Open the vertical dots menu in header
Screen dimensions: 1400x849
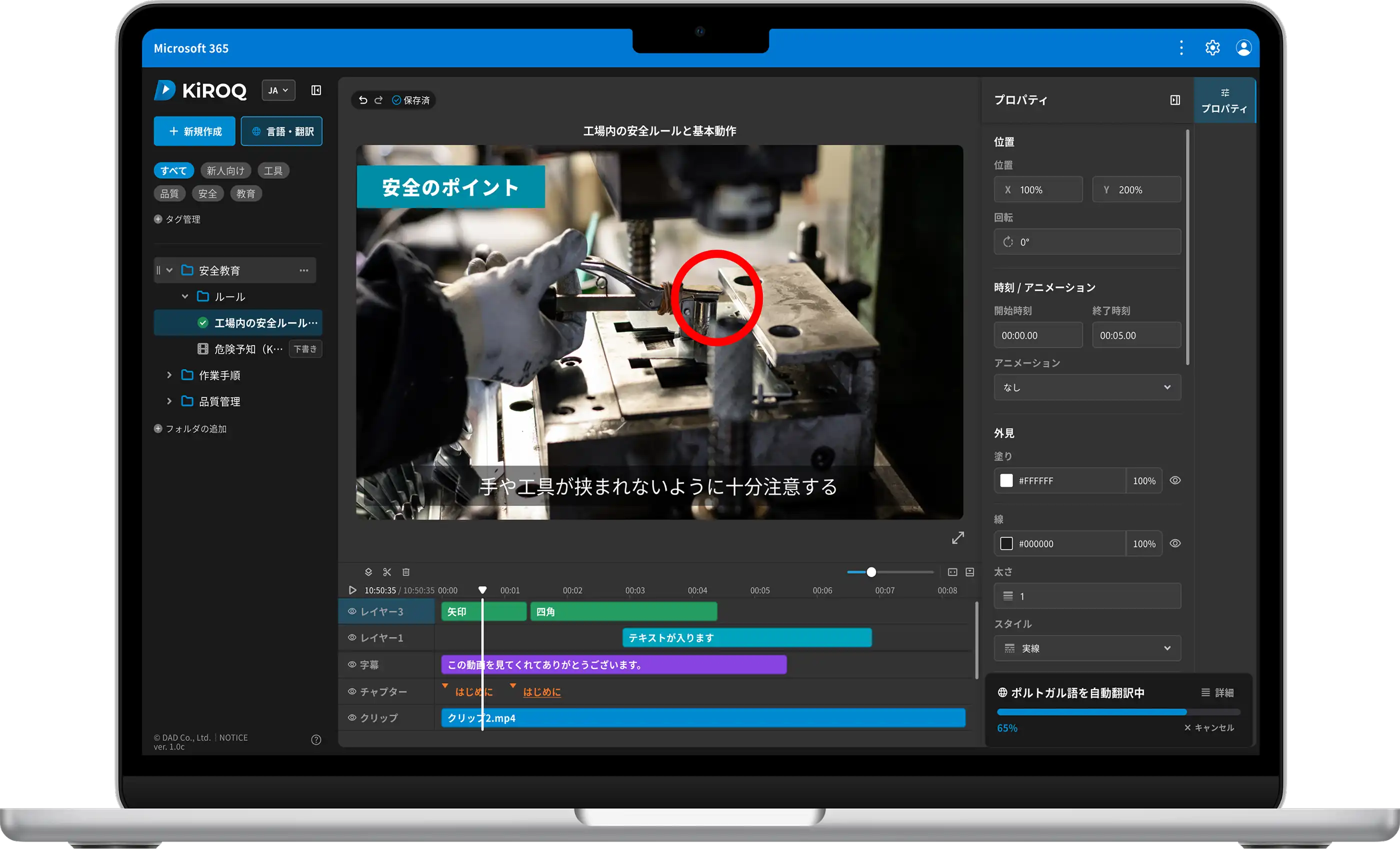point(1181,47)
